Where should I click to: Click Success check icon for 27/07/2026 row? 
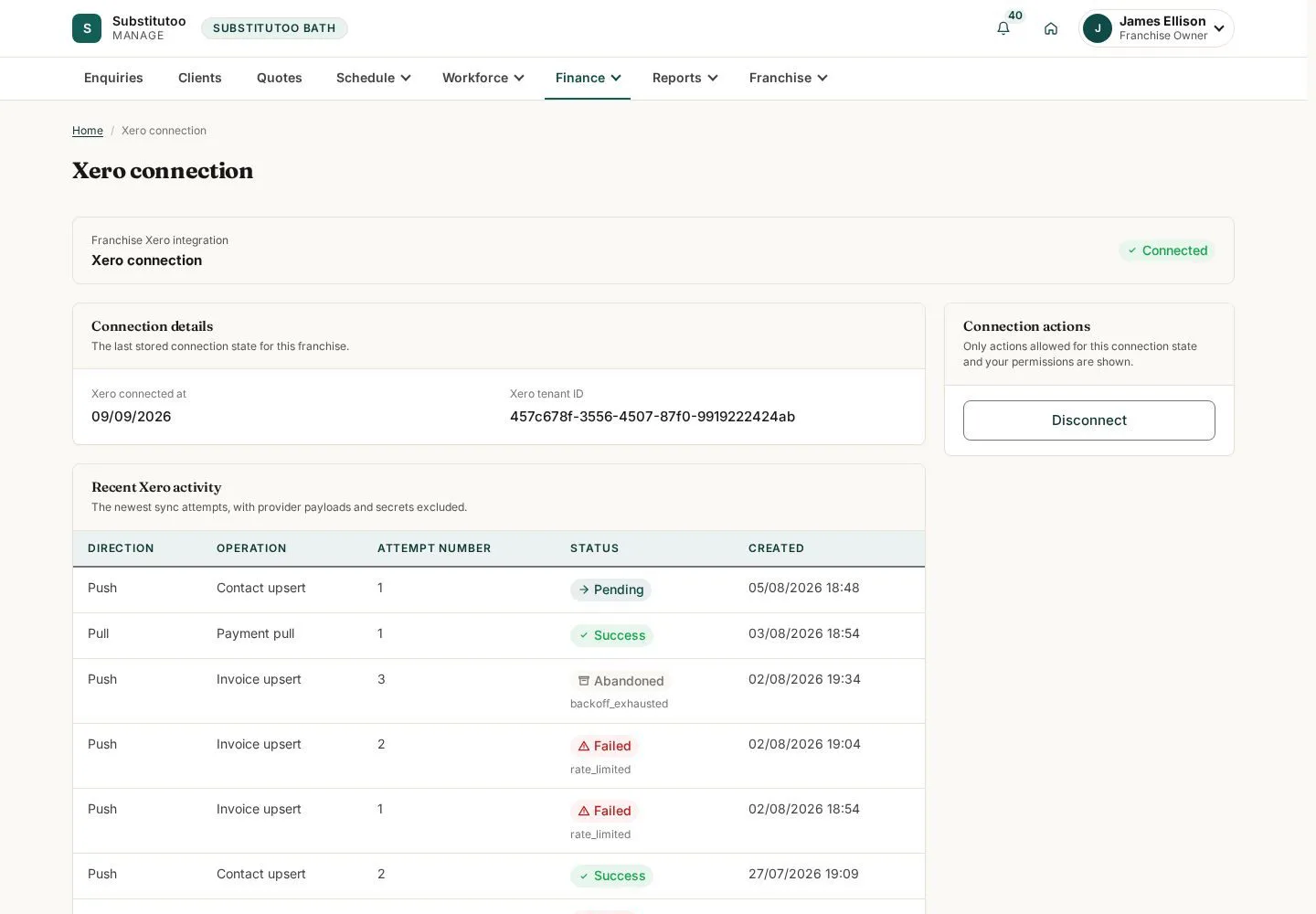tap(584, 876)
